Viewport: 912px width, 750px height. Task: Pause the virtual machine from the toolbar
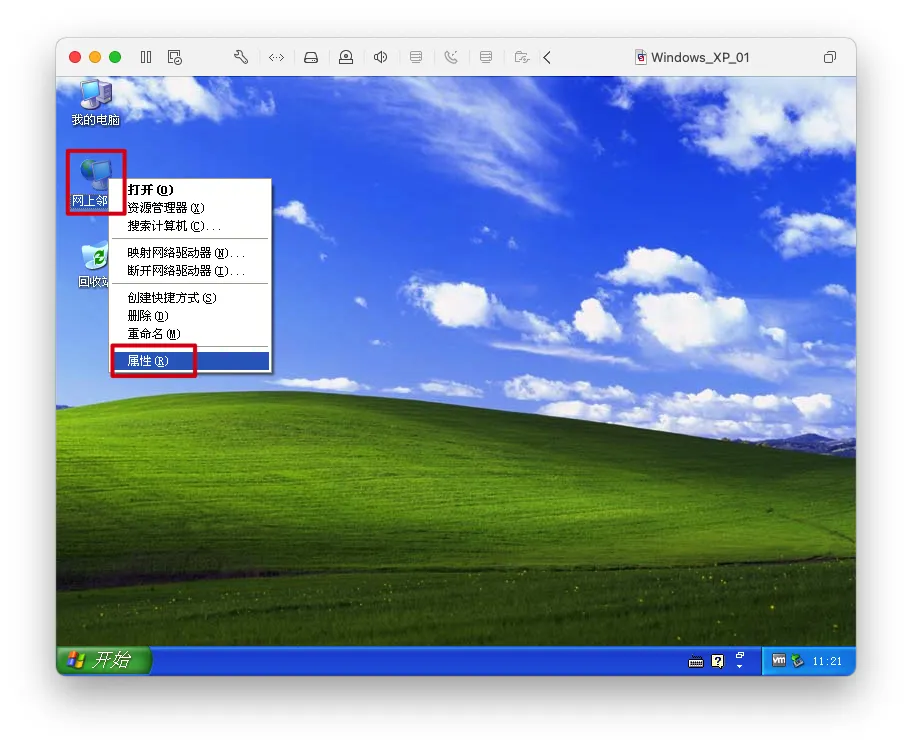(146, 57)
